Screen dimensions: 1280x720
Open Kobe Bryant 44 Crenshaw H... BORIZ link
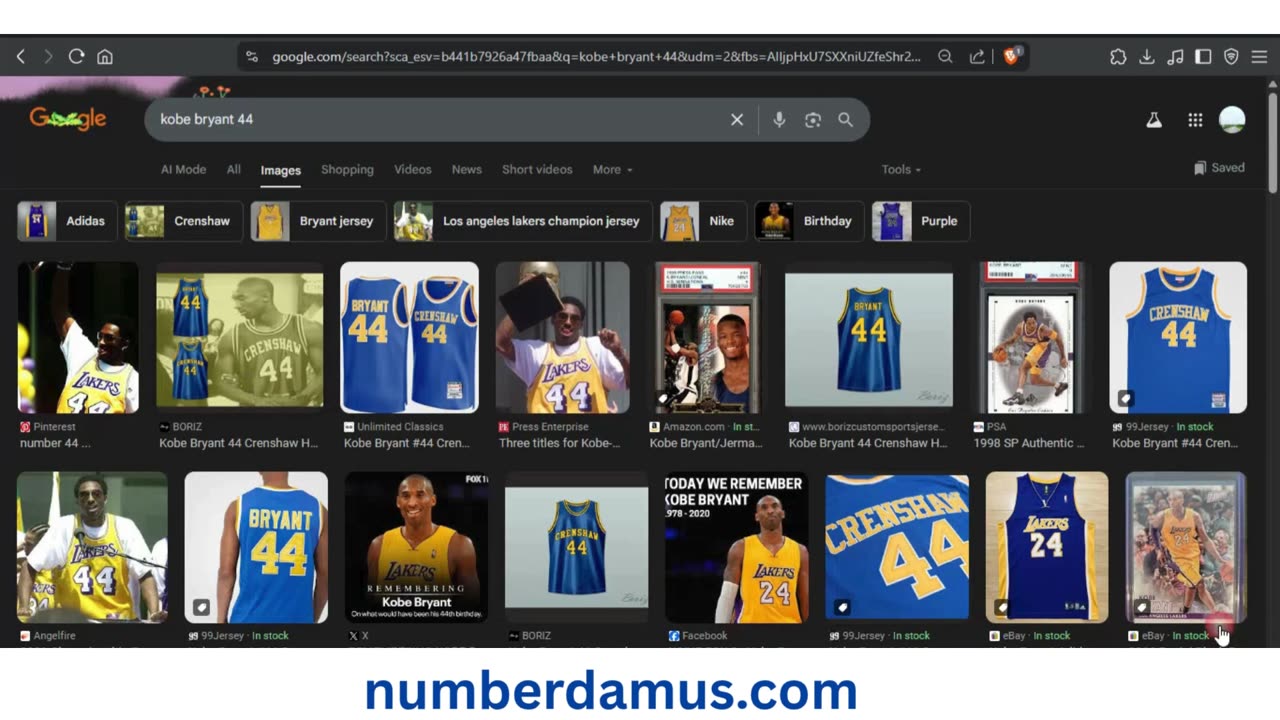click(x=239, y=443)
